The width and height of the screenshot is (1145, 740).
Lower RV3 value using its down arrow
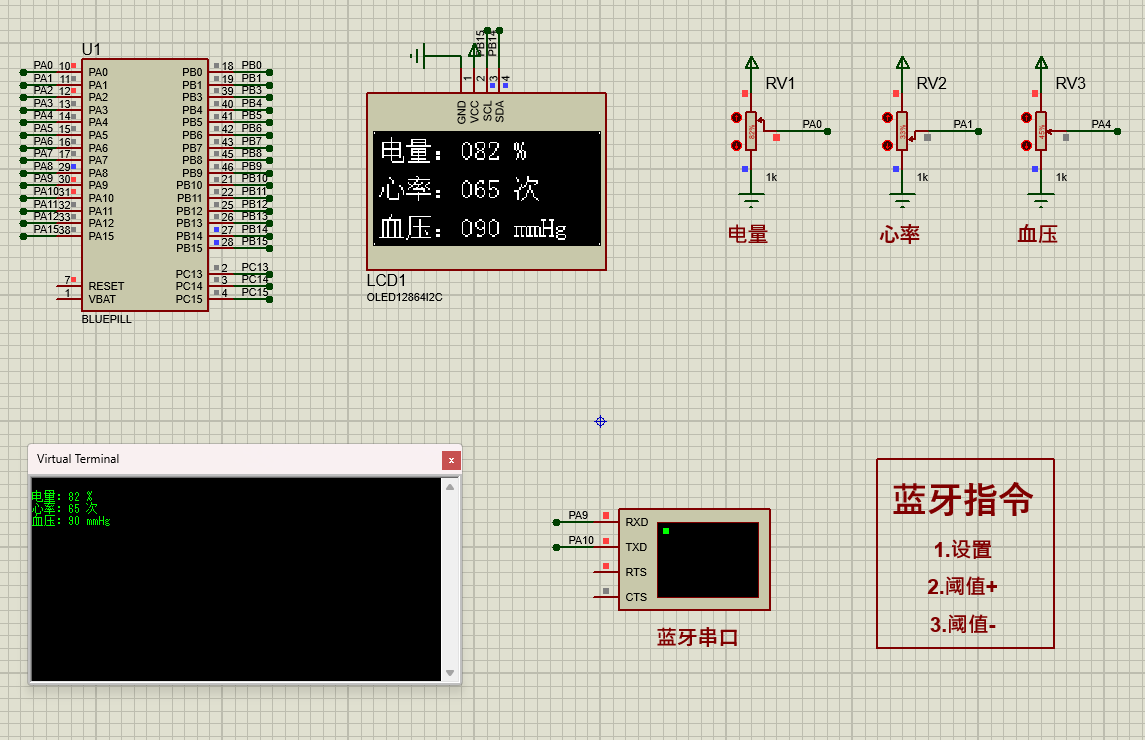(1026, 146)
